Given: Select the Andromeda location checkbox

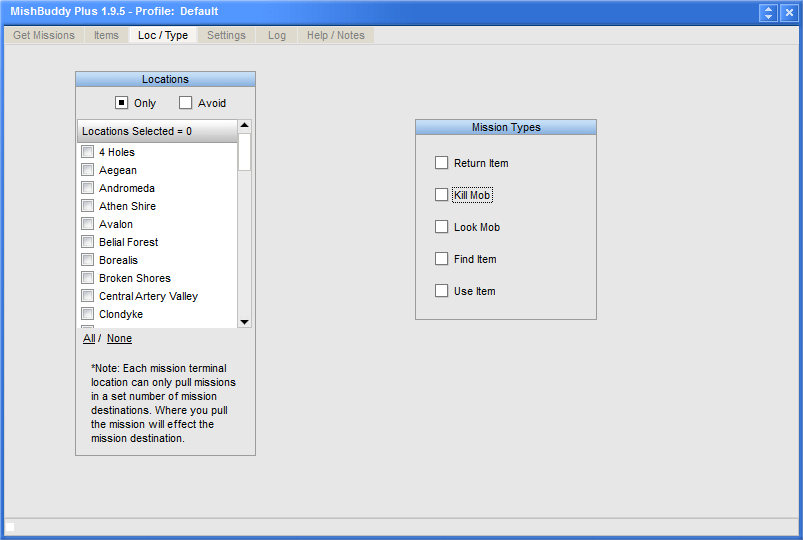Looking at the screenshot, I should tap(88, 188).
